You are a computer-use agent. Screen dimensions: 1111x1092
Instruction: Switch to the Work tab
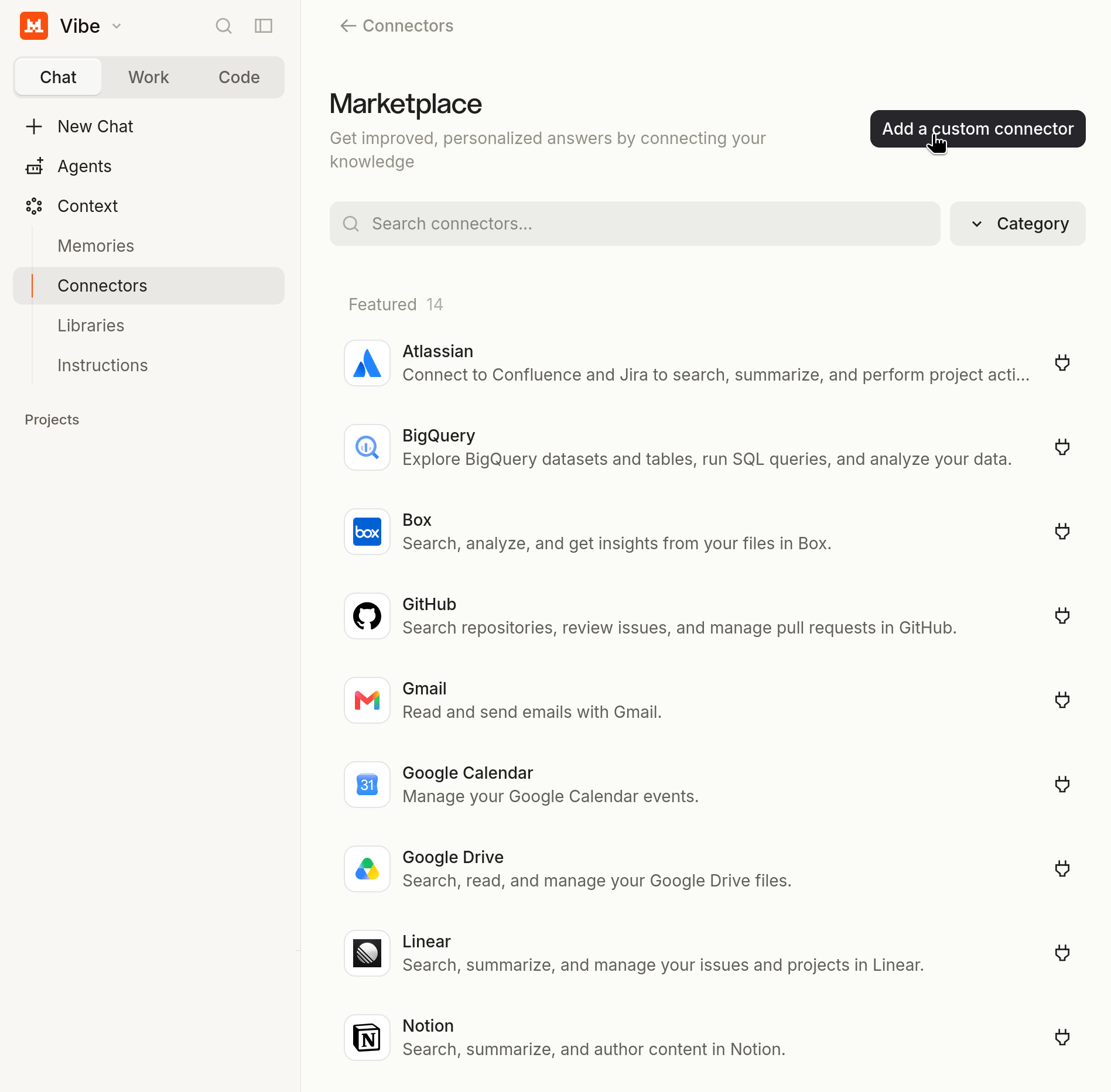[149, 77]
